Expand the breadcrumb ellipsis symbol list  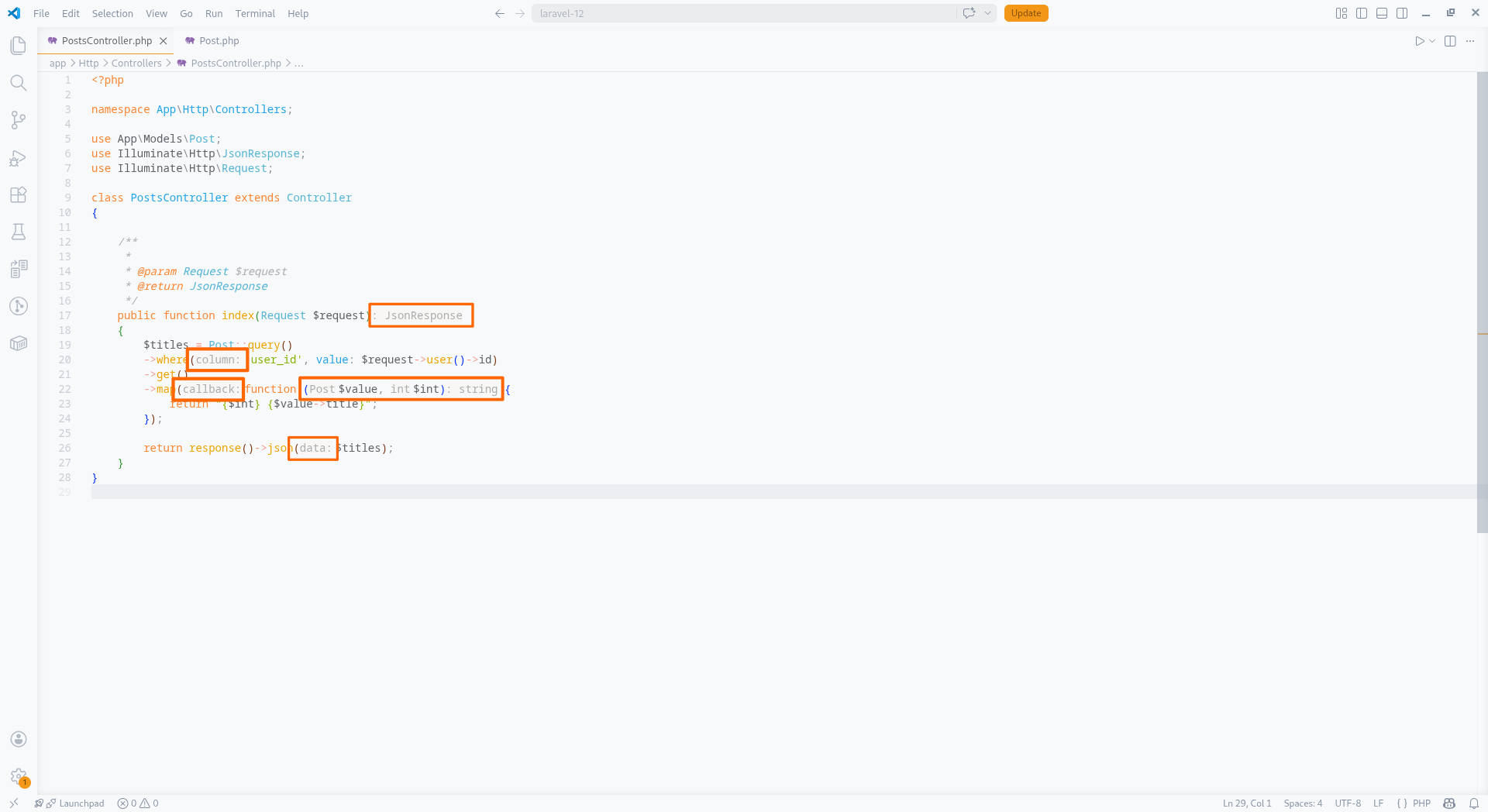[x=299, y=64]
